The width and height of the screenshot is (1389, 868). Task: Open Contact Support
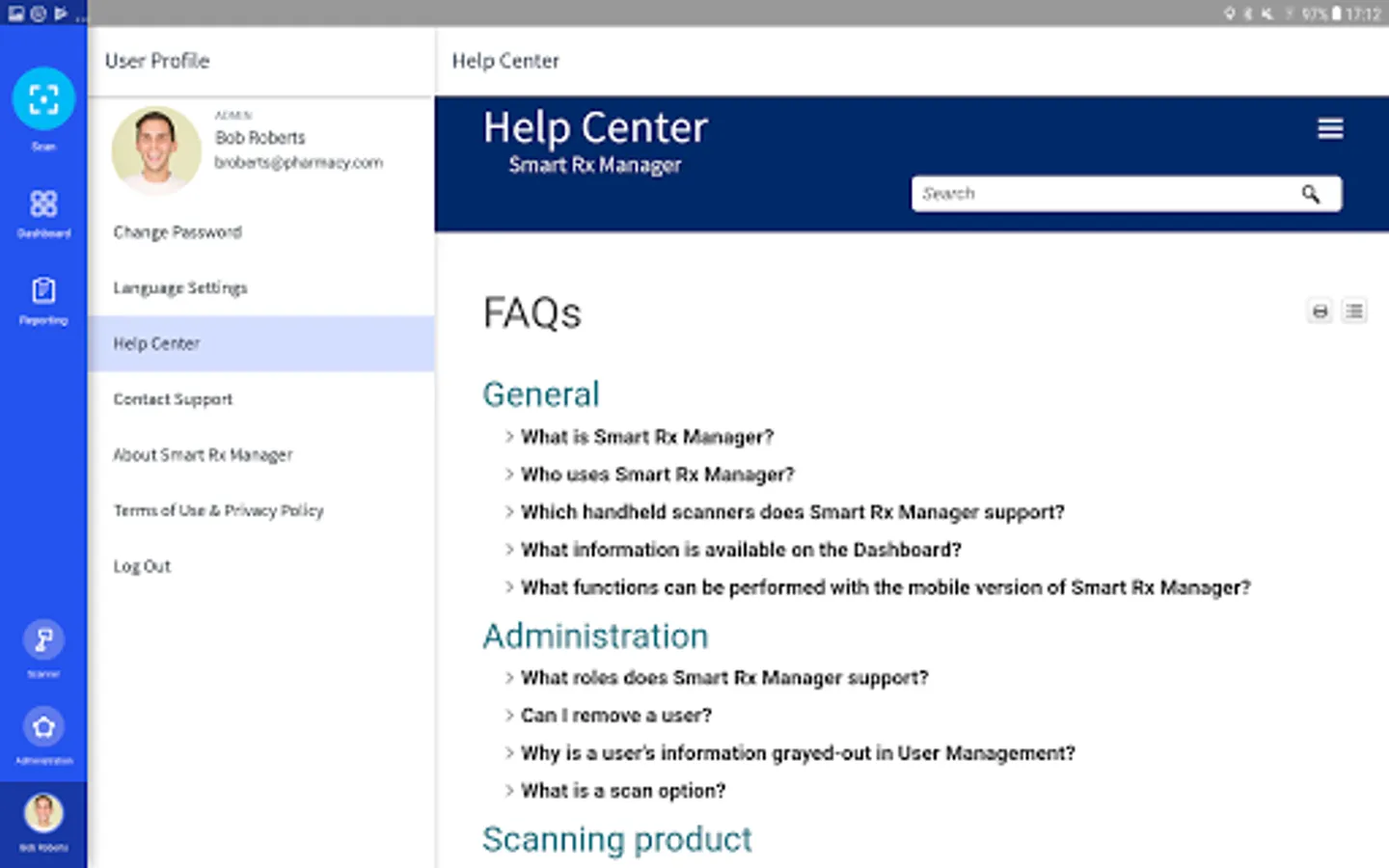260,399
